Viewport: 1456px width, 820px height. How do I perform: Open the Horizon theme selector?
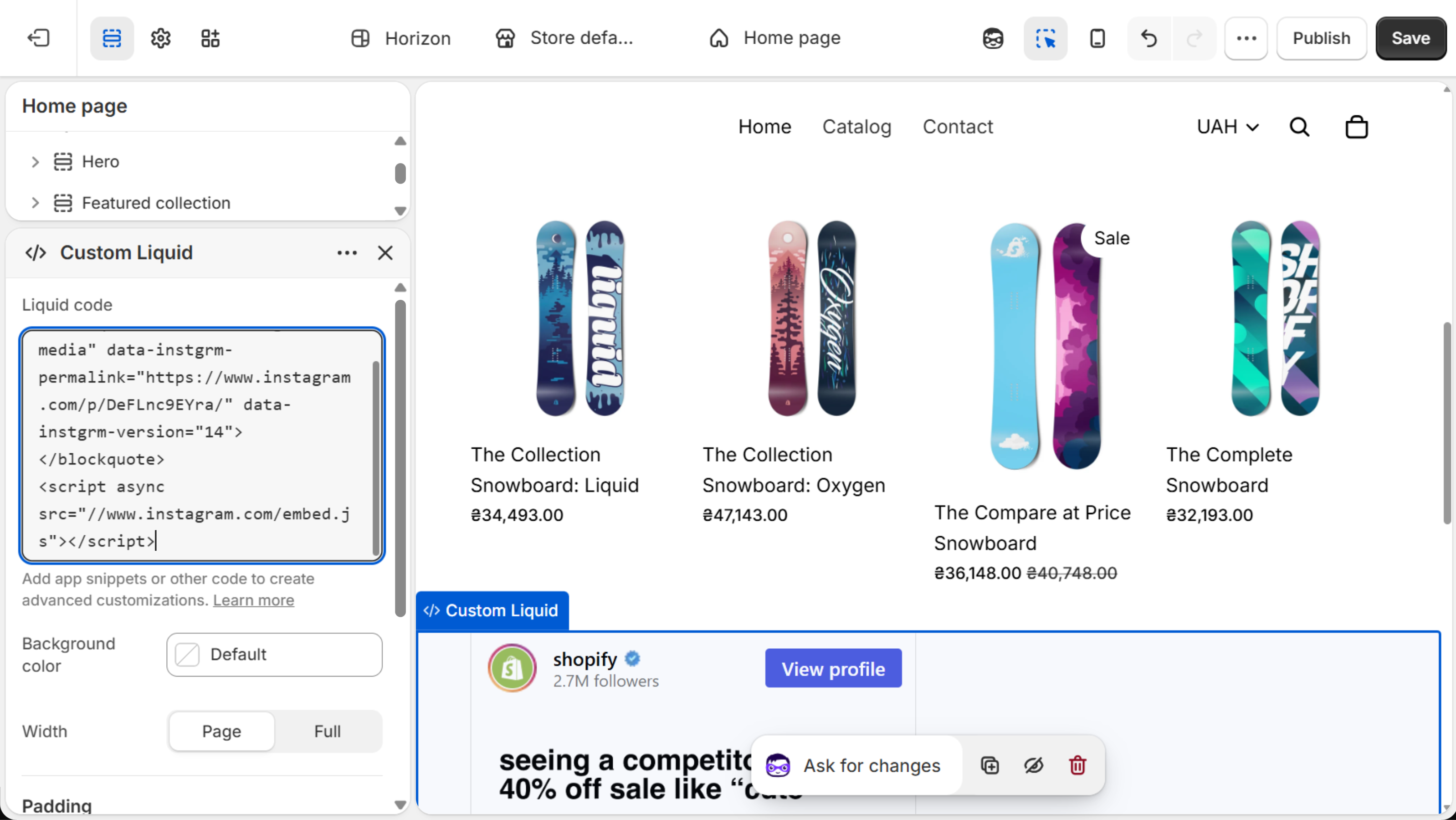coord(401,38)
